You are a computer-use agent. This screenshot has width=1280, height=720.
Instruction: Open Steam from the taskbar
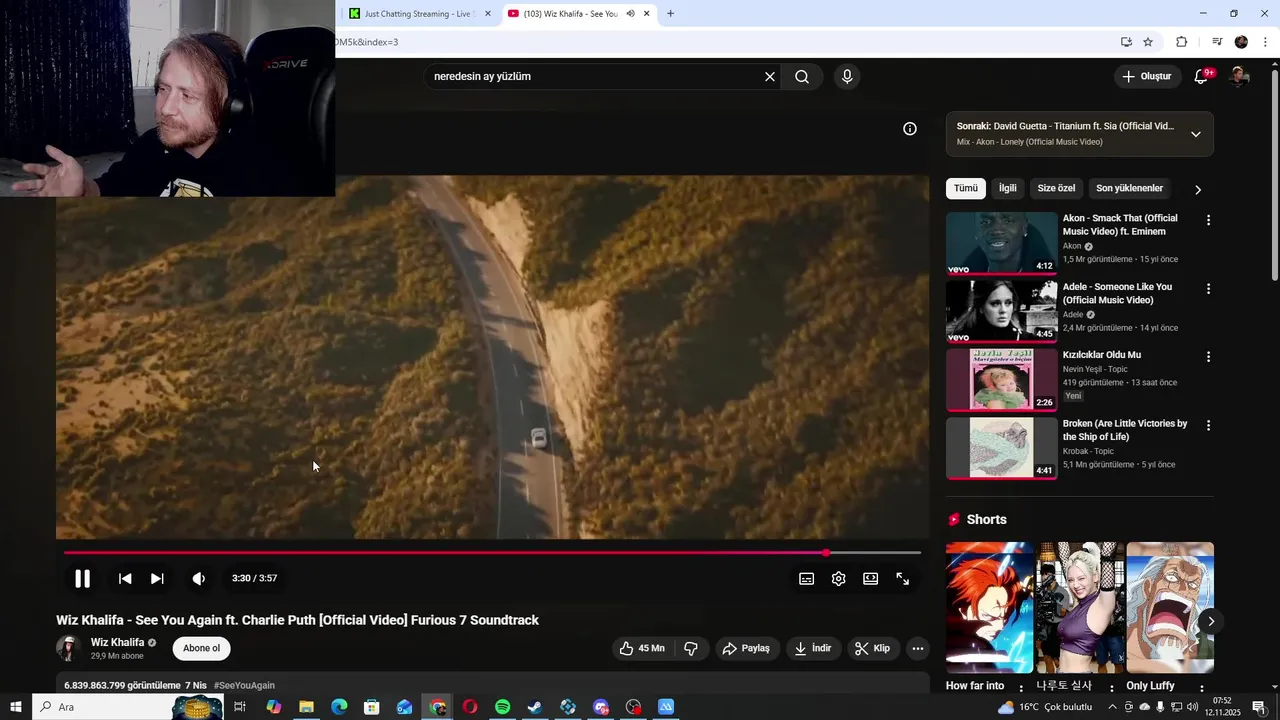pos(535,707)
